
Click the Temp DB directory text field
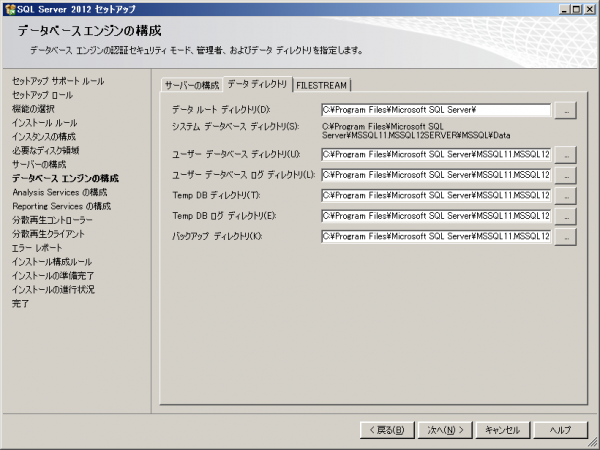436,196
